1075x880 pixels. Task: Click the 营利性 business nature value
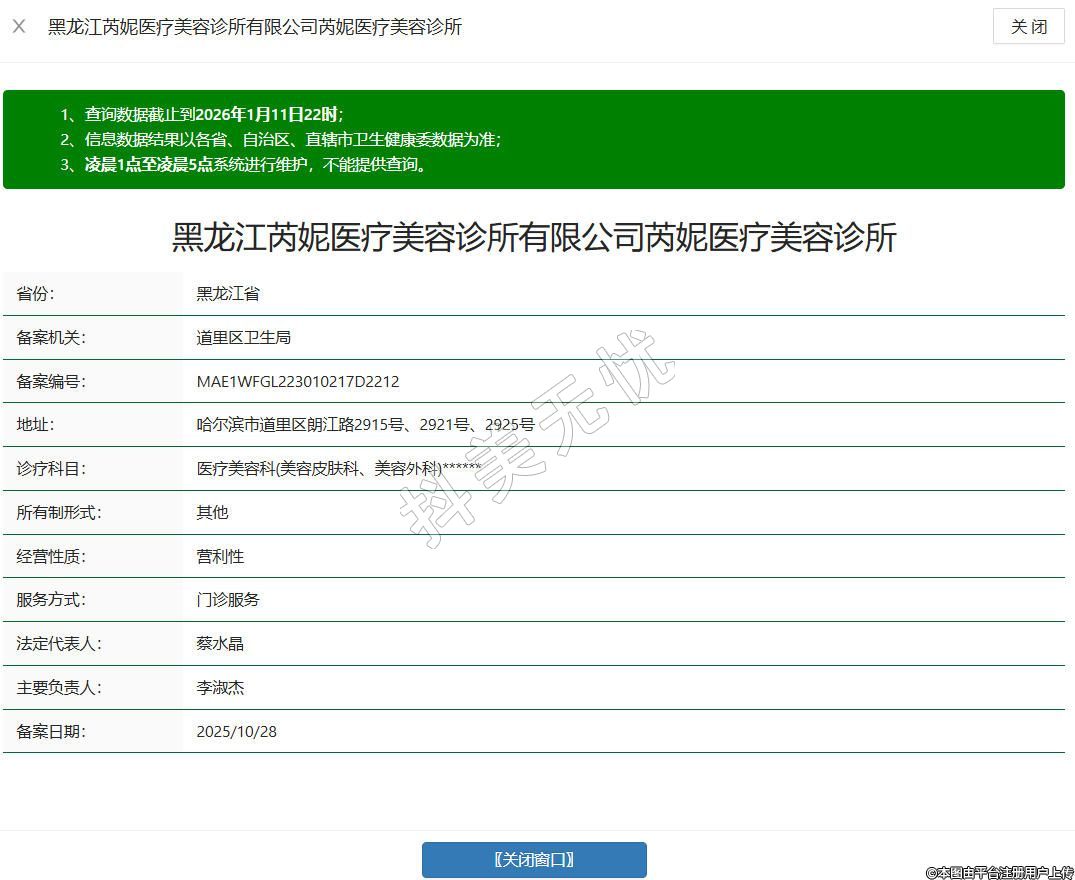pos(220,556)
